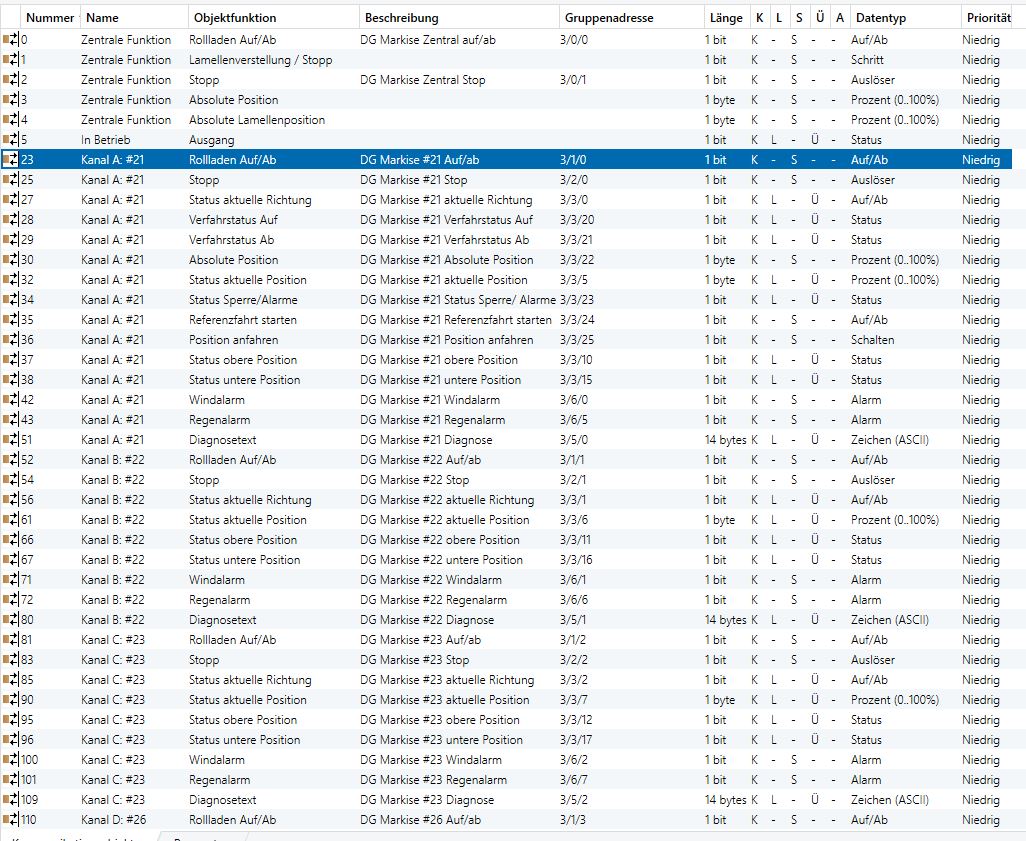Sort by the Priorität column header
1026x841 pixels.
click(989, 18)
